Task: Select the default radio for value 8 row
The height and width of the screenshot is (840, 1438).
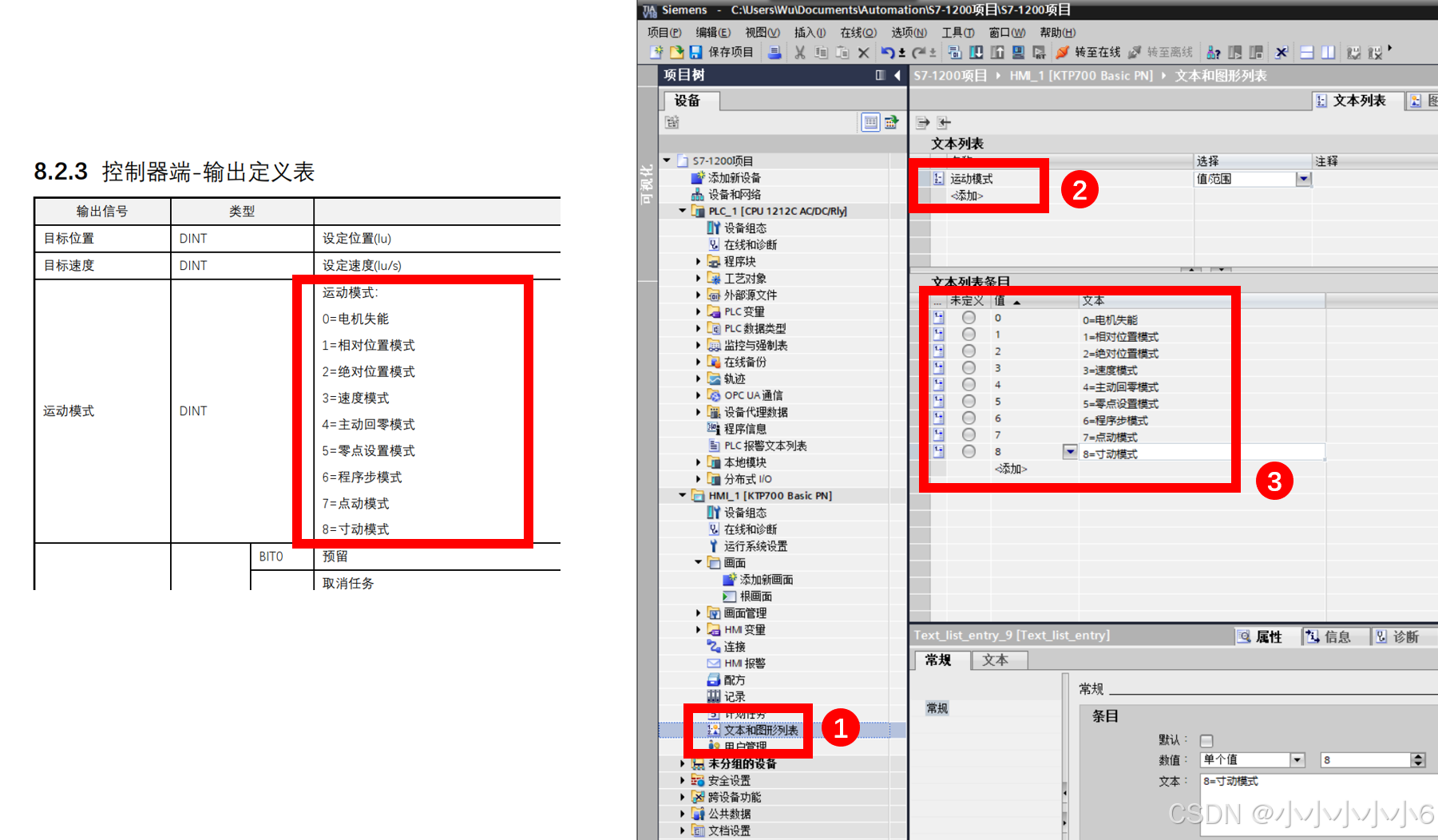Action: [x=969, y=452]
